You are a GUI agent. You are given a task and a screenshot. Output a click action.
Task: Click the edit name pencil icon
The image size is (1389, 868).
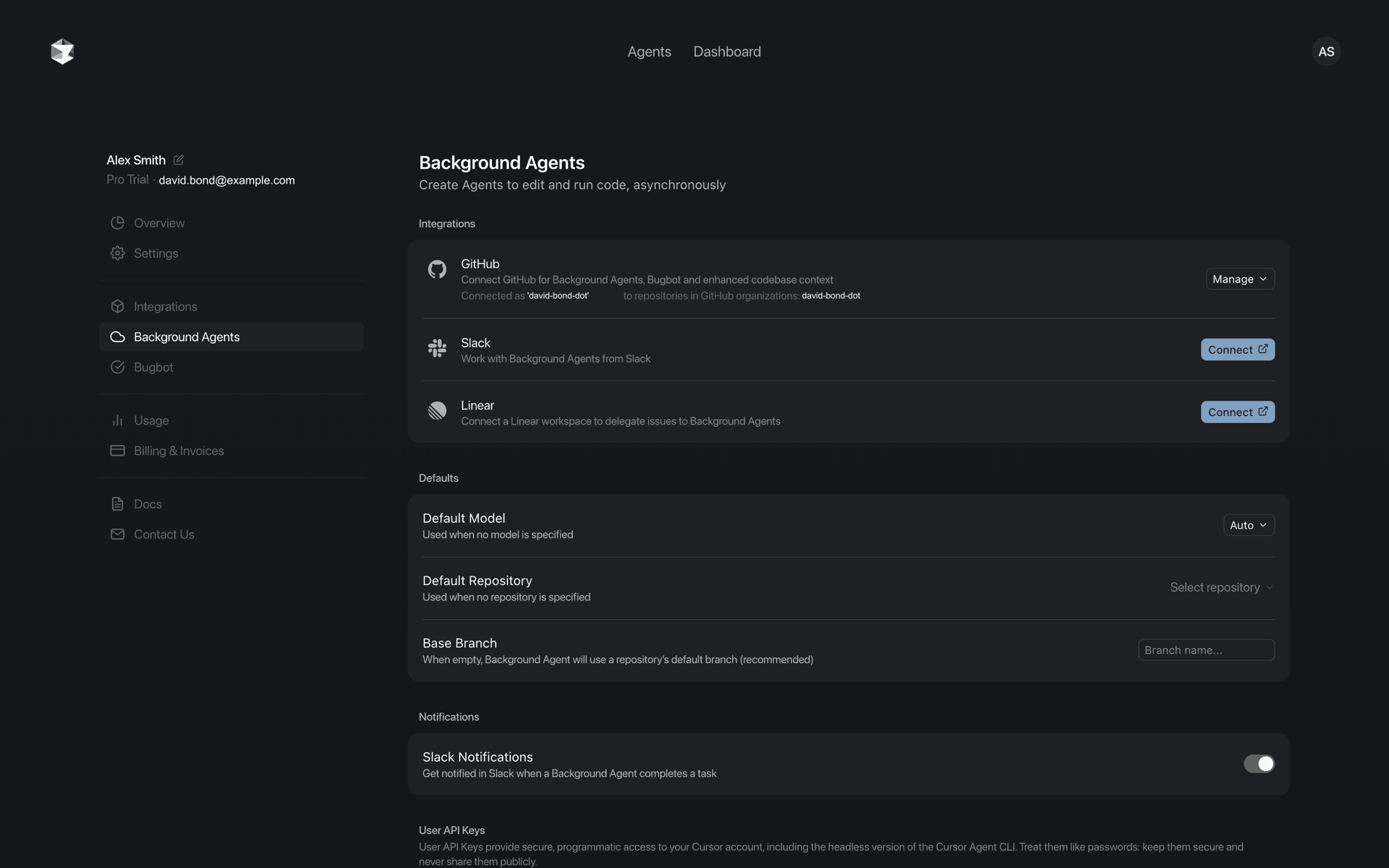point(178,160)
